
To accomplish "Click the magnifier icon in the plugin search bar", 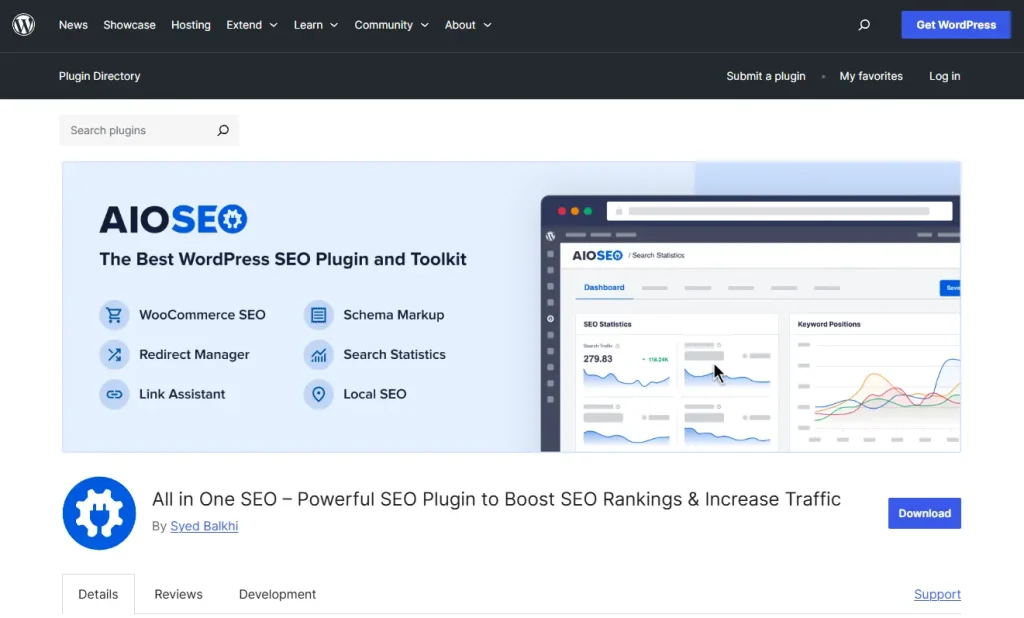I will (224, 130).
